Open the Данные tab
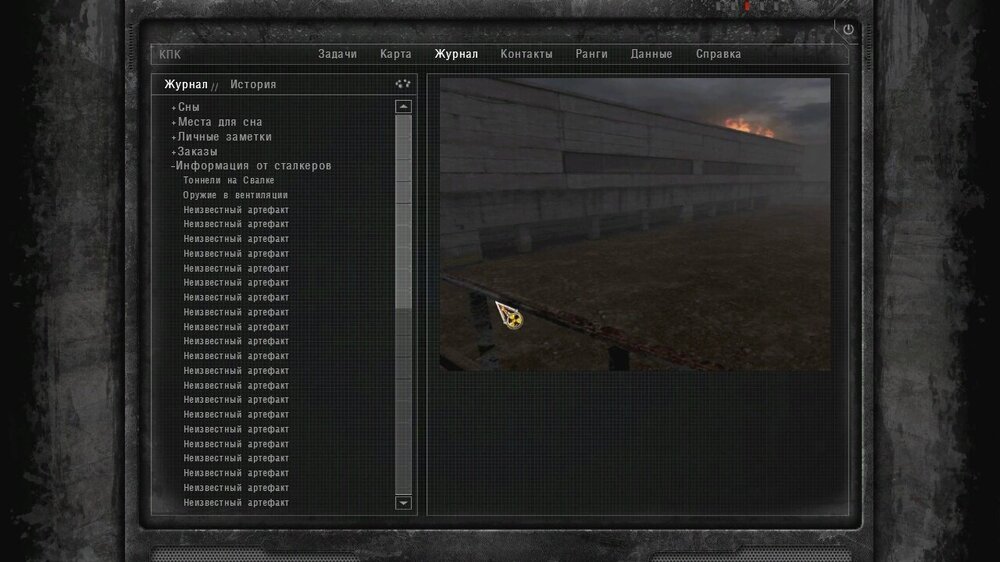Viewport: 1000px width, 562px height. click(651, 54)
